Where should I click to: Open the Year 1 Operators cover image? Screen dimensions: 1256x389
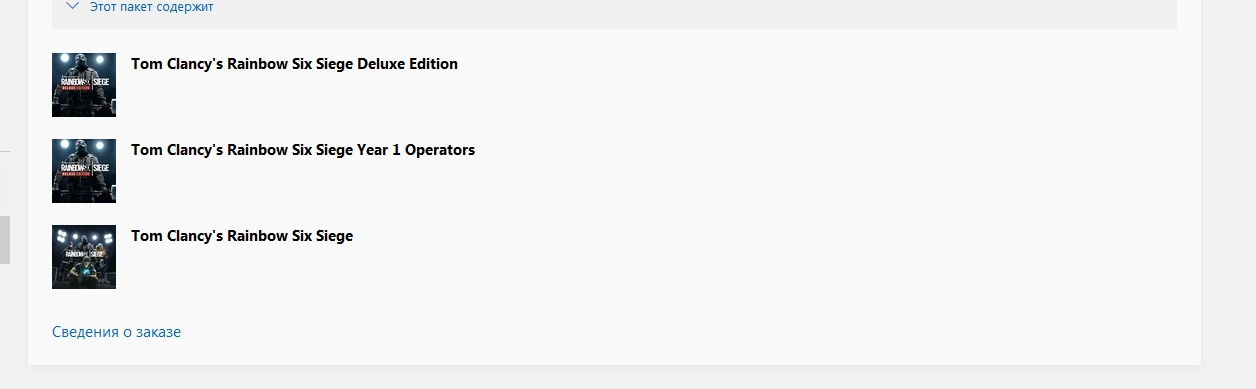[x=84, y=171]
